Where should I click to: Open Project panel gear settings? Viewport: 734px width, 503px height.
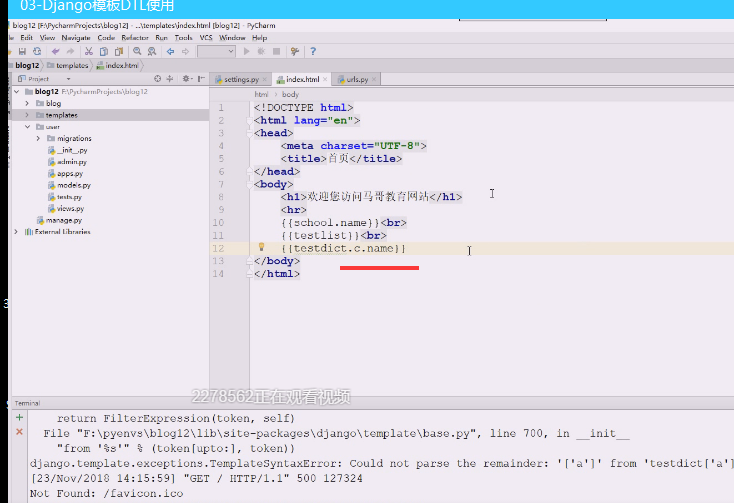(x=186, y=79)
